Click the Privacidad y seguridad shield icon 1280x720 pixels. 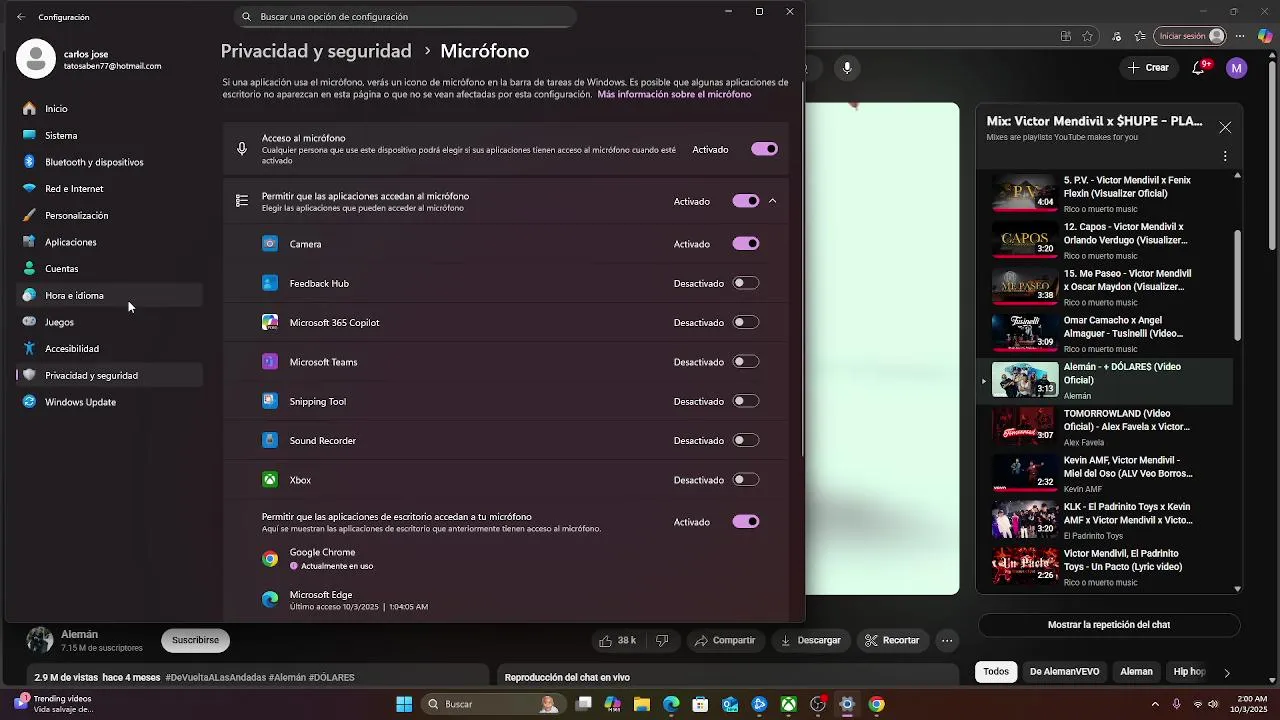coord(29,375)
